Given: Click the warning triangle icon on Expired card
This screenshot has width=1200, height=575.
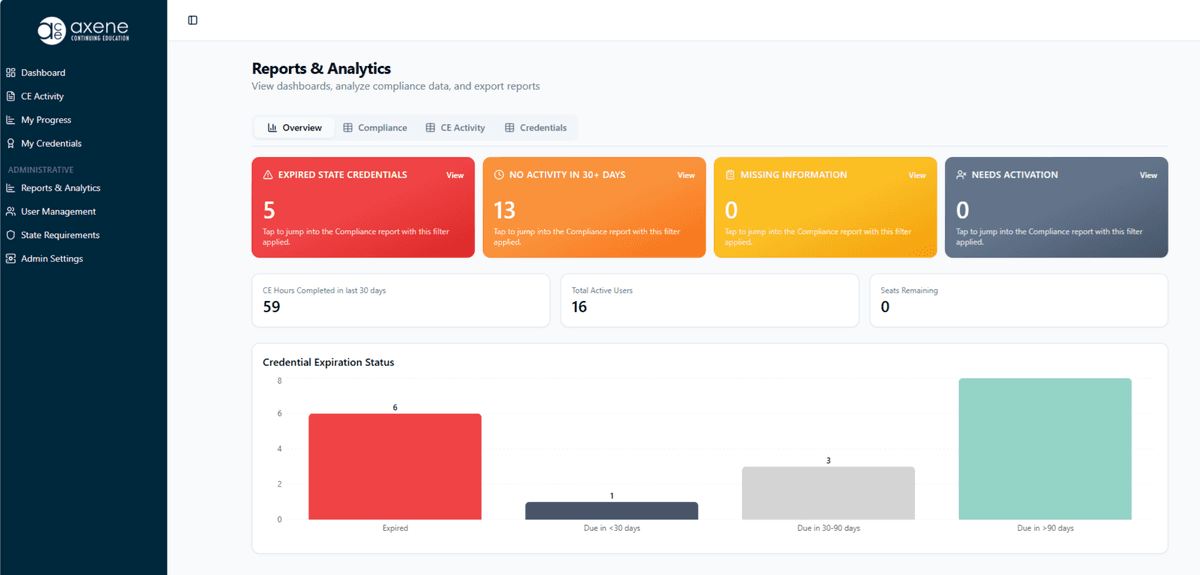Looking at the screenshot, I should coord(268,175).
